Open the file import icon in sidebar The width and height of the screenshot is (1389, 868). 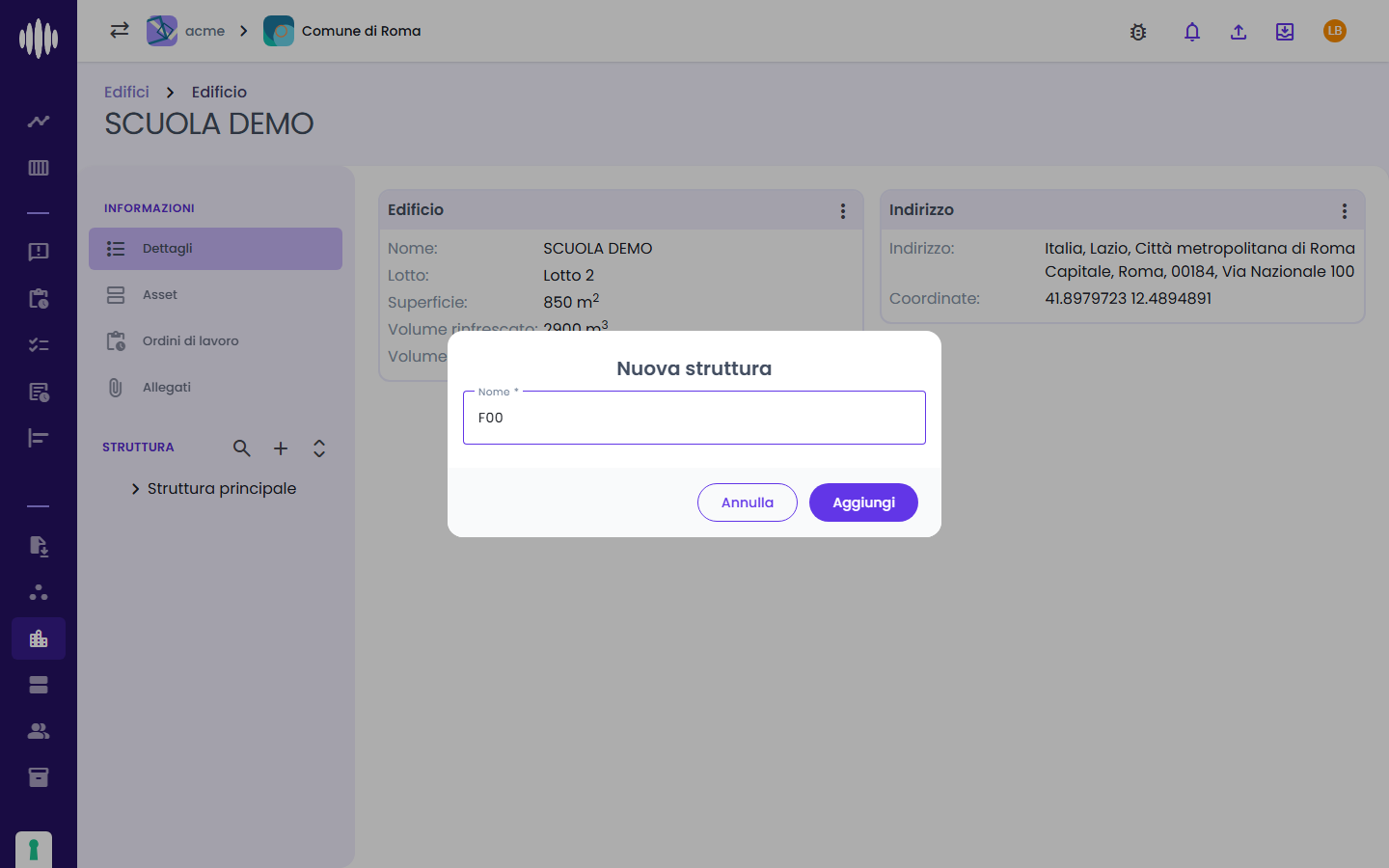39,546
